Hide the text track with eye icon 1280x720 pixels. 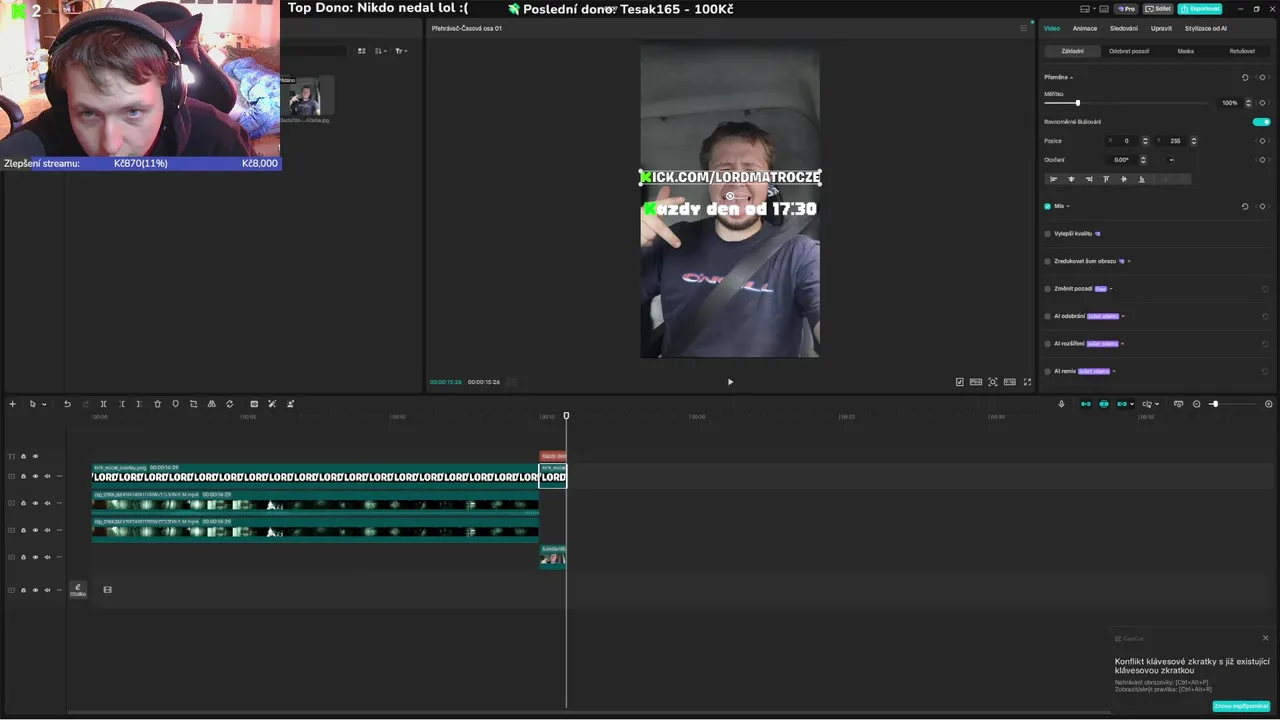click(35, 456)
